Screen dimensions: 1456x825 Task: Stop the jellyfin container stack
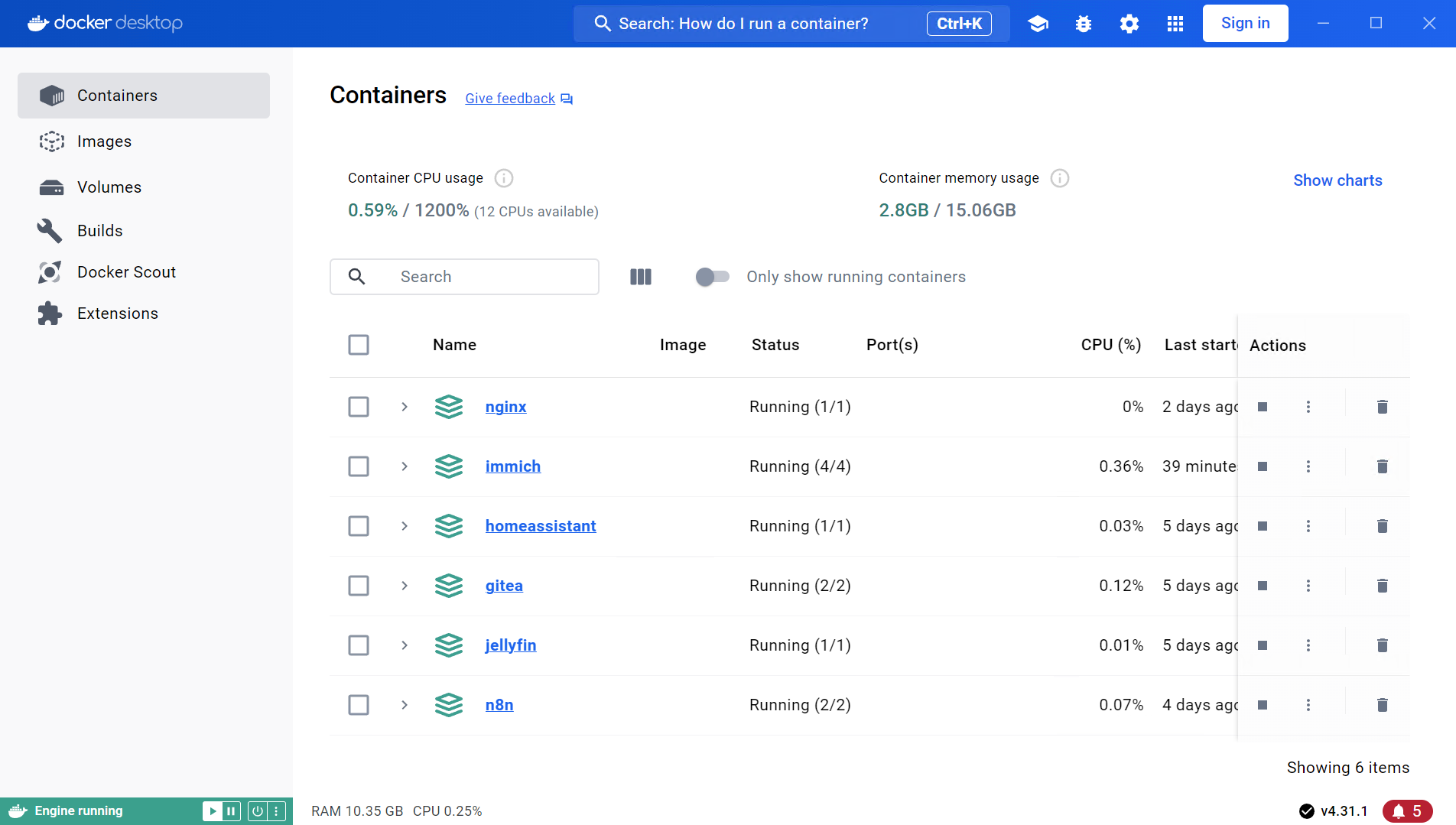1263,645
